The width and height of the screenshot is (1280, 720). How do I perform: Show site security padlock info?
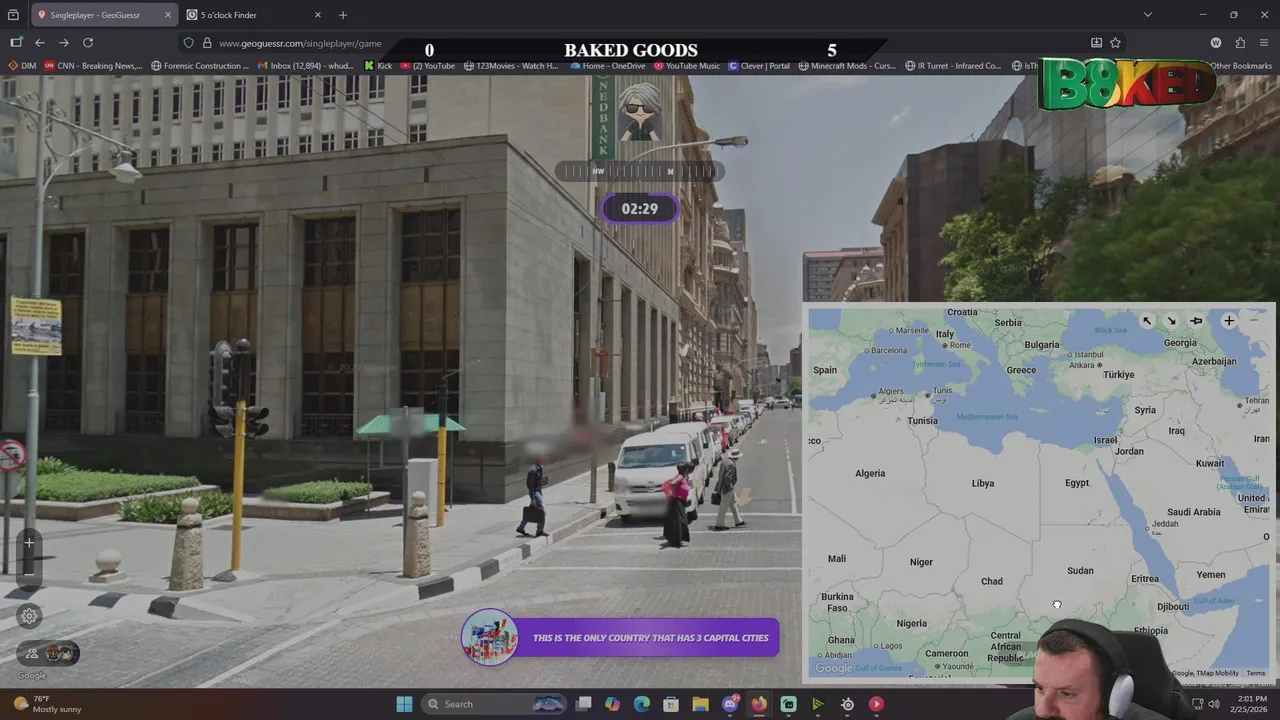pyautogui.click(x=207, y=43)
